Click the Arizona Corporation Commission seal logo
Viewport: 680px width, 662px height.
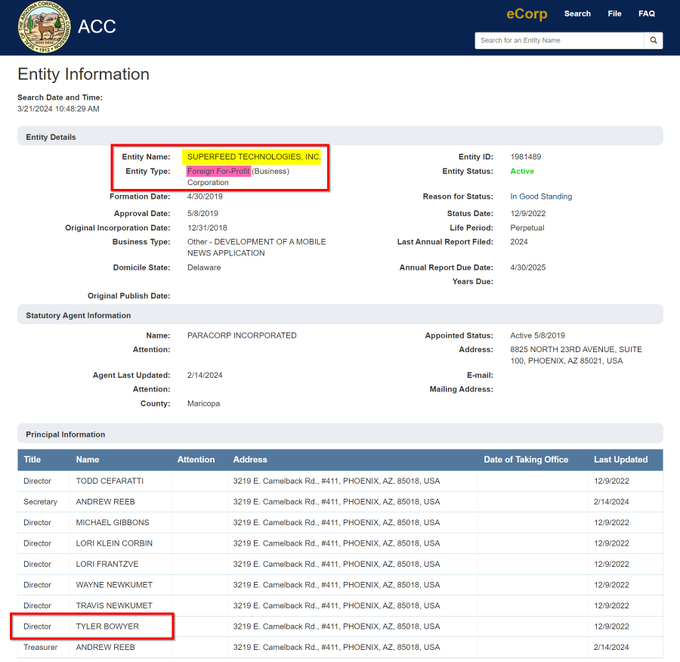44,27
